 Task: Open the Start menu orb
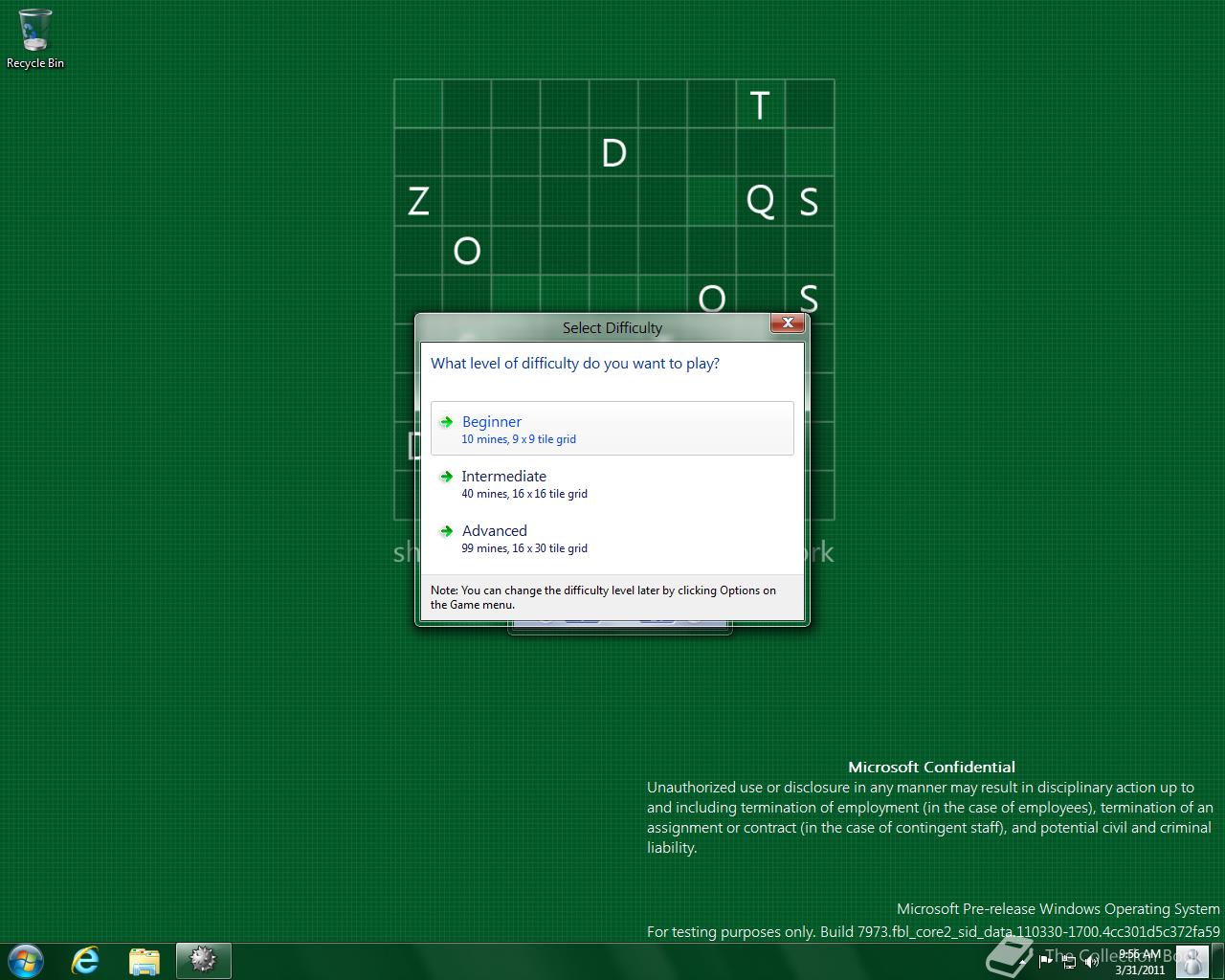pos(26,961)
